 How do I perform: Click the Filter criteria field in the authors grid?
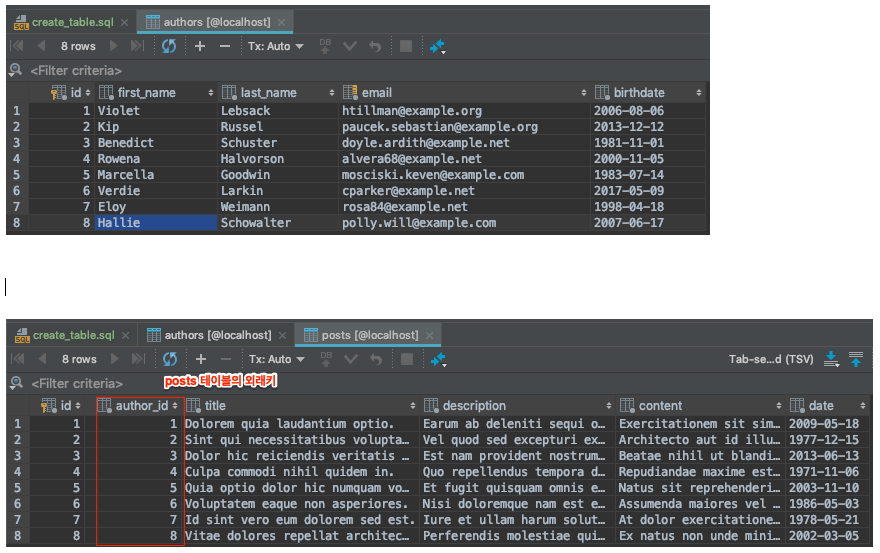click(x=76, y=71)
